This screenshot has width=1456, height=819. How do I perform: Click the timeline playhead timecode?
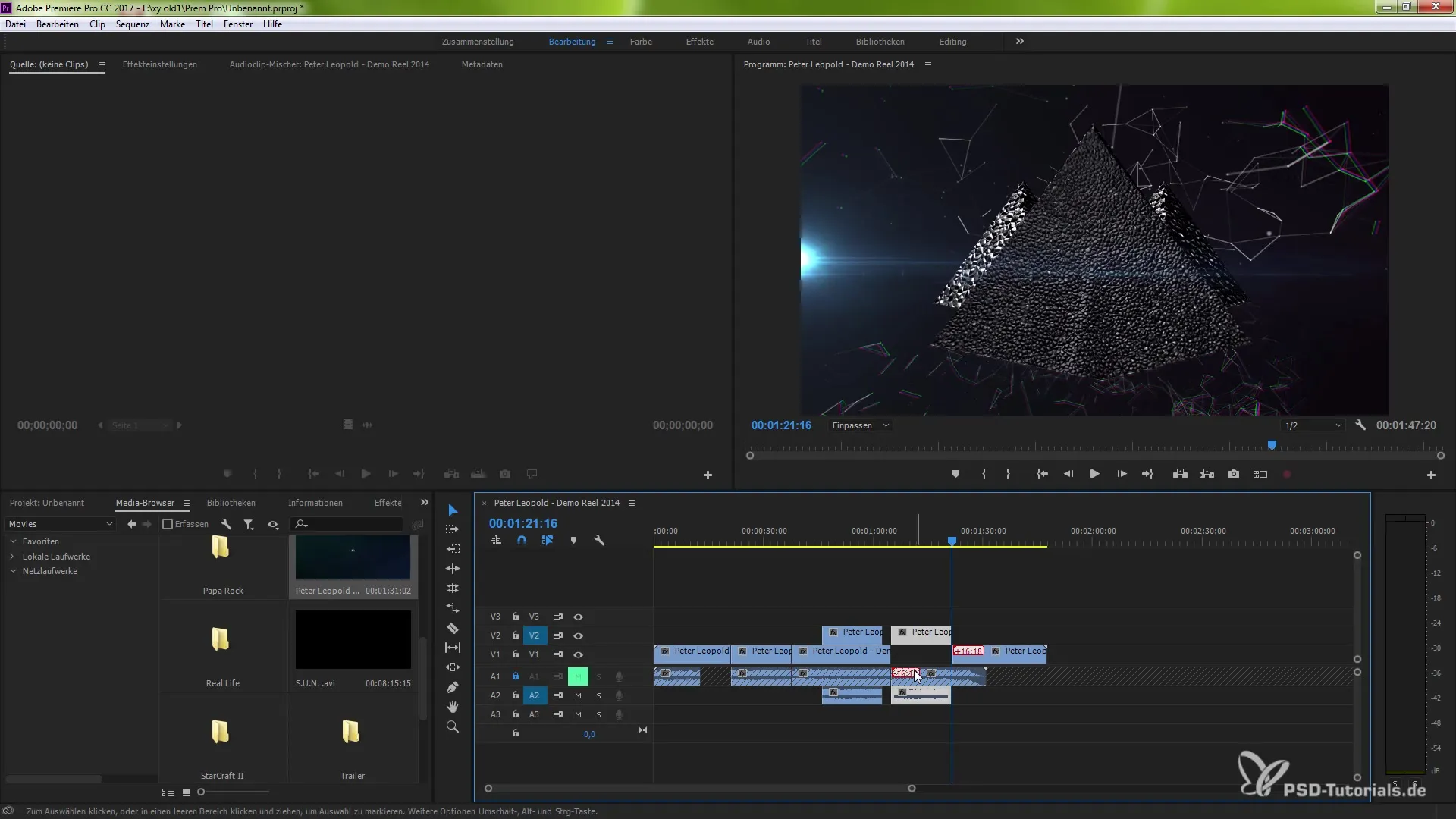(x=523, y=523)
